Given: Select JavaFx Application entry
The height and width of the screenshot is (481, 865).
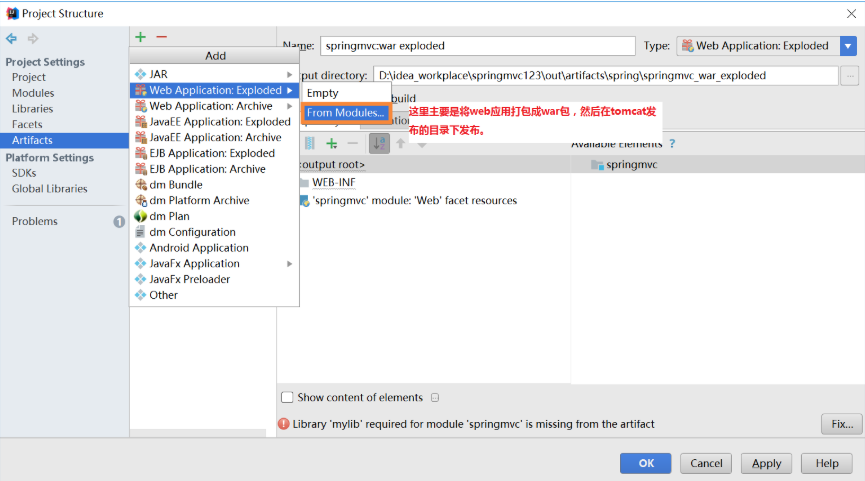Looking at the screenshot, I should coord(215,264).
